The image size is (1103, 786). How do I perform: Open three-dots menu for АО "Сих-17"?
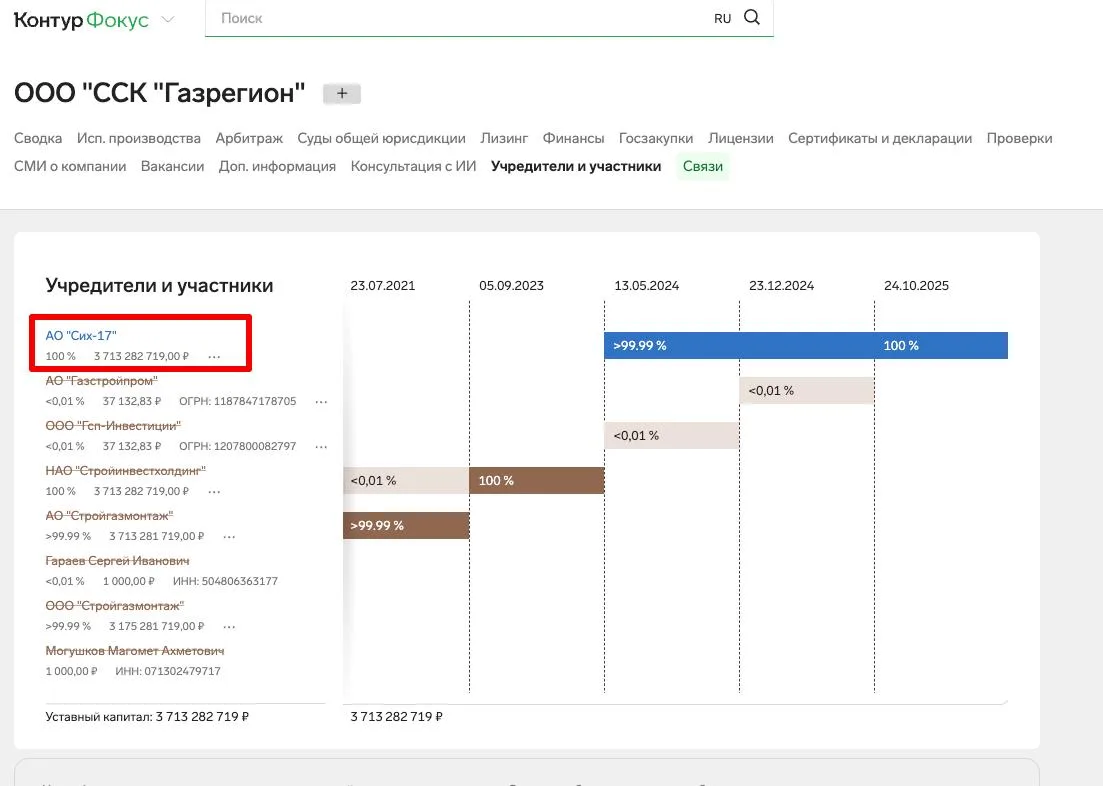214,356
